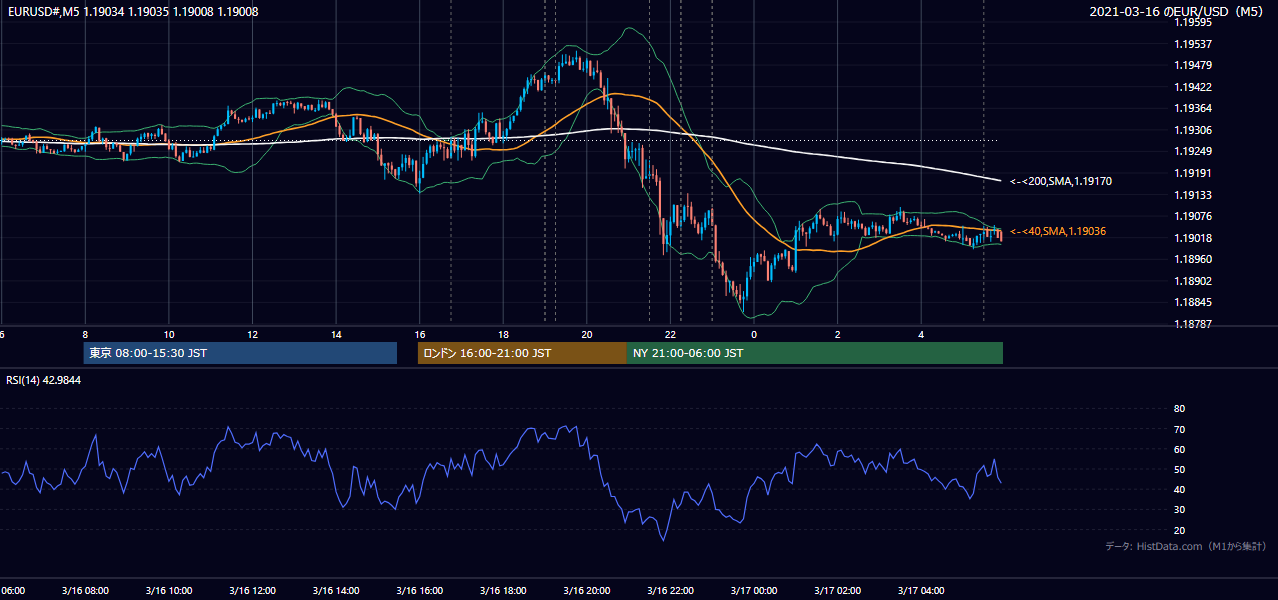1278x600 pixels.
Task: Click price axis value 1.19306
Action: tap(1193, 130)
